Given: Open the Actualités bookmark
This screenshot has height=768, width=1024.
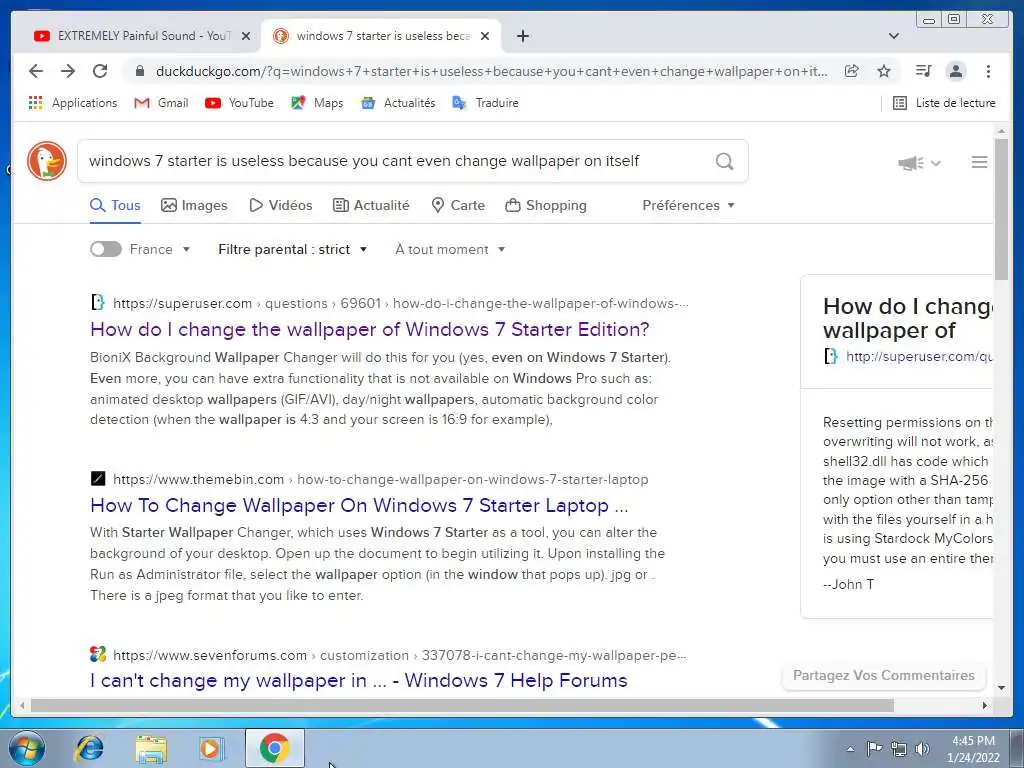Looking at the screenshot, I should click(398, 103).
